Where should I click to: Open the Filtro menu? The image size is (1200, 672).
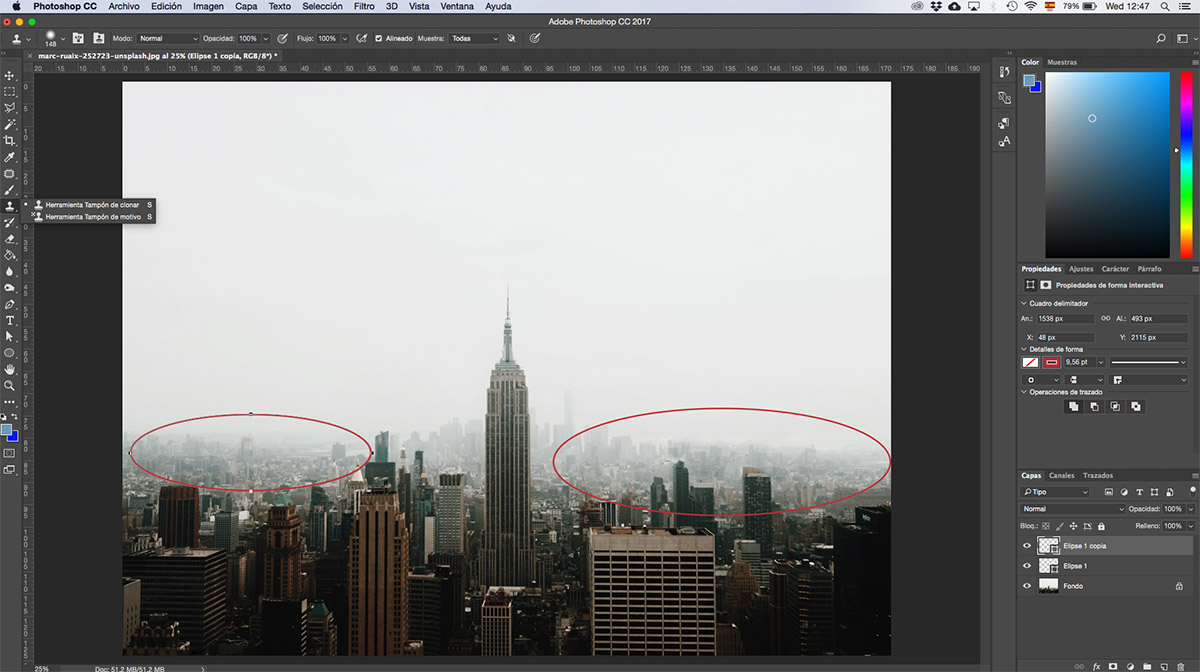(363, 6)
